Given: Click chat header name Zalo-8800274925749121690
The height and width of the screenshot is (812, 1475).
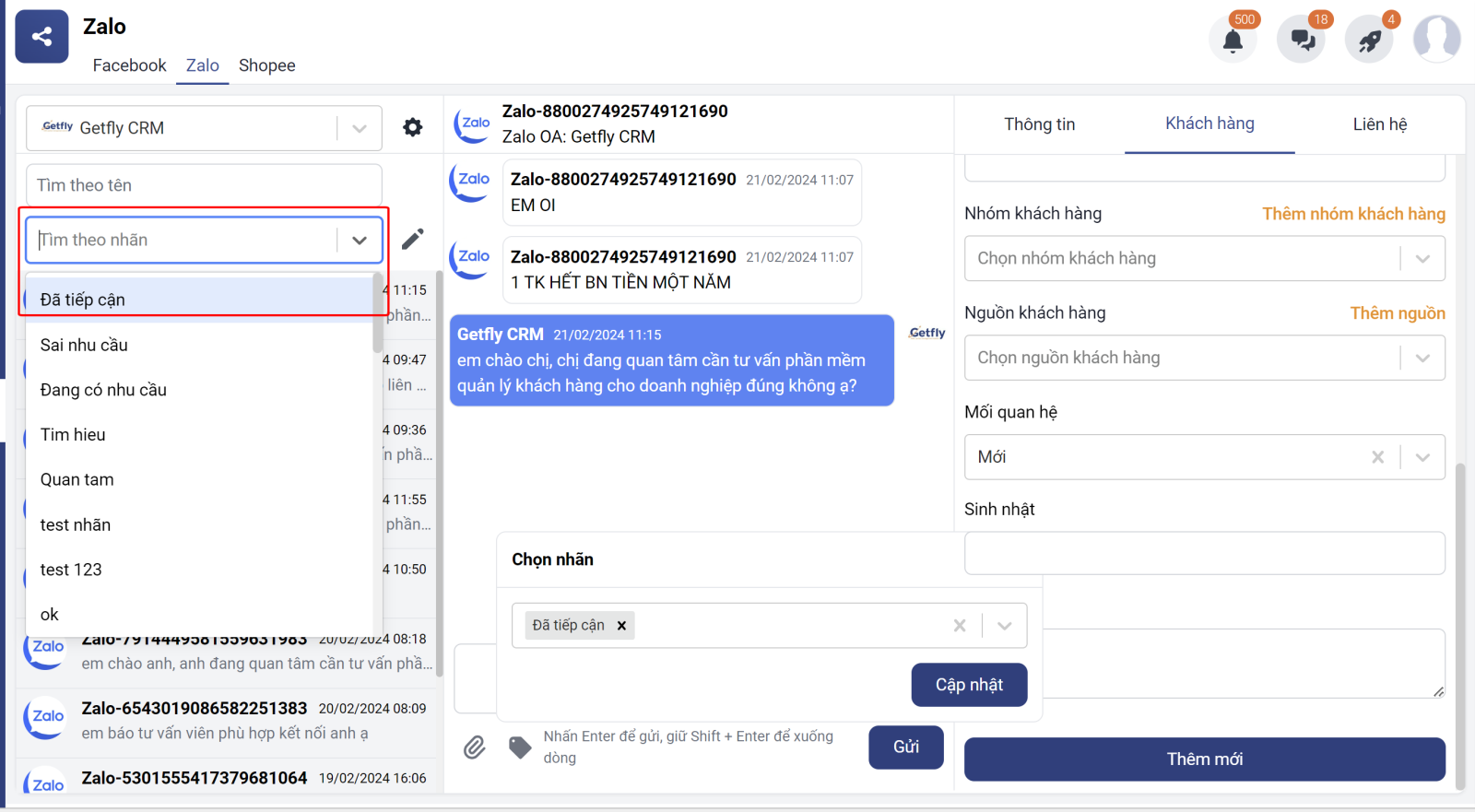Looking at the screenshot, I should click(x=615, y=112).
